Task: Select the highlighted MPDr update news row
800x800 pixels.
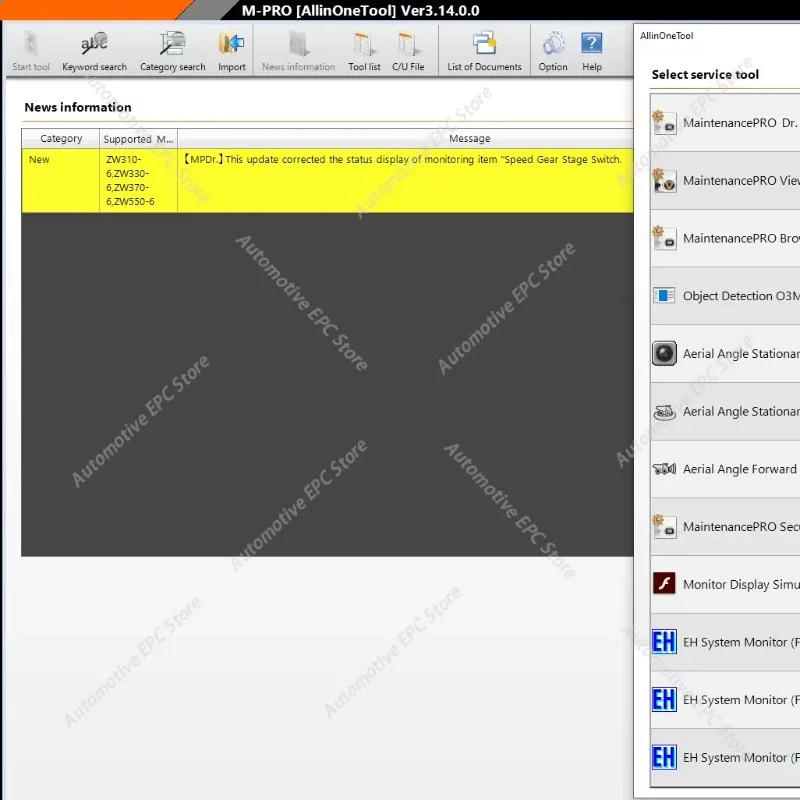Action: [400, 180]
